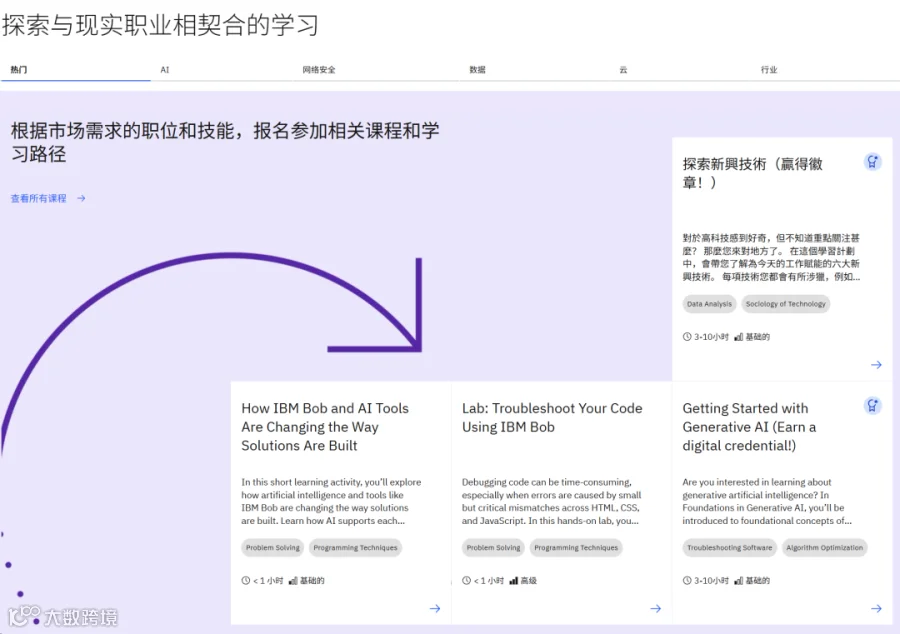The height and width of the screenshot is (634, 900).
Task: Click the Data Analysis tag
Action: click(x=709, y=304)
